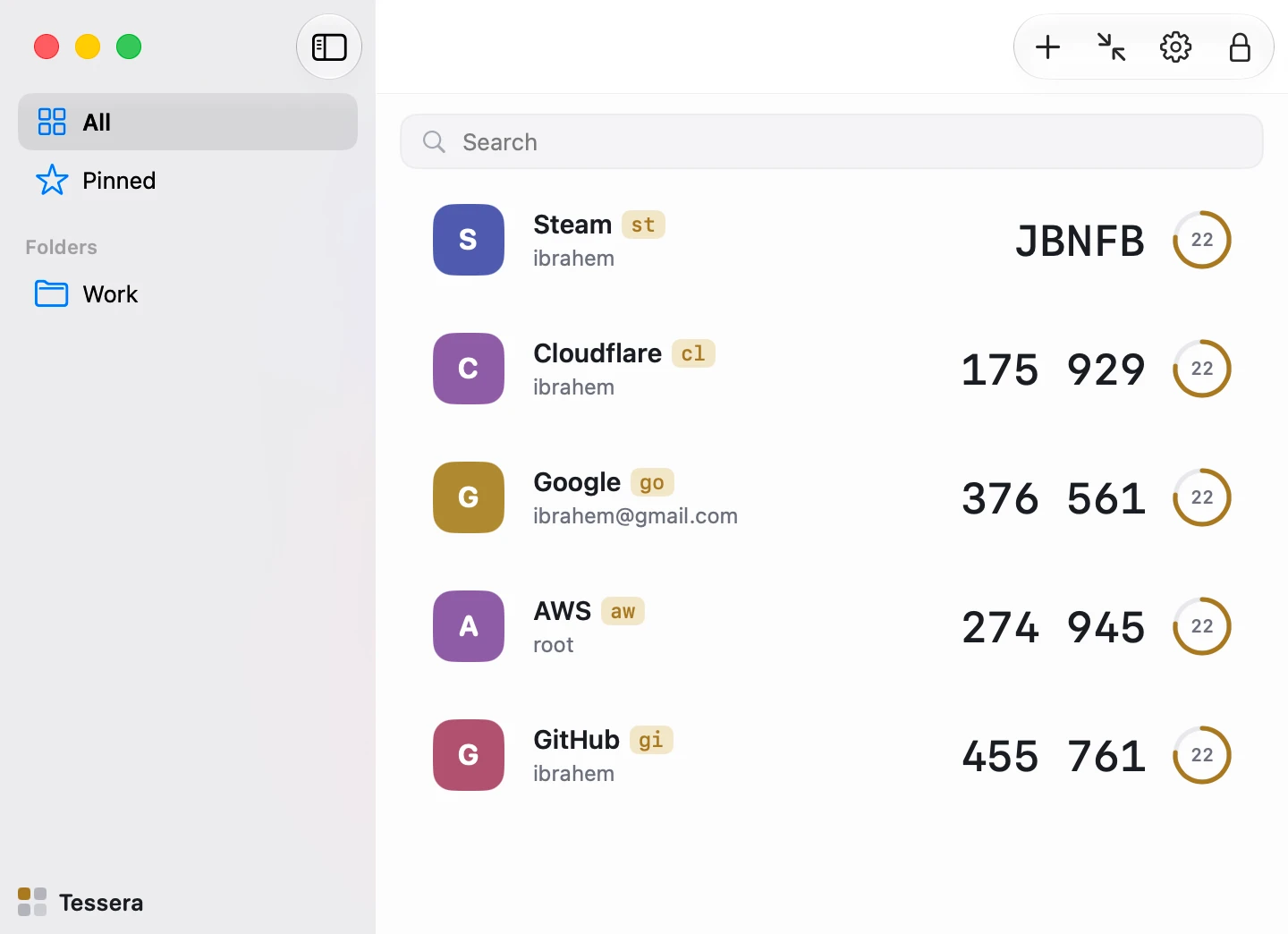Click the star icon beside Pinned
This screenshot has width=1288, height=934.
(52, 180)
